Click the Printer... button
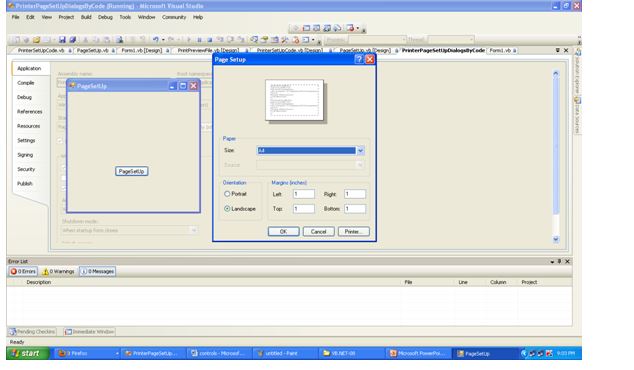The height and width of the screenshot is (370, 634). (353, 232)
